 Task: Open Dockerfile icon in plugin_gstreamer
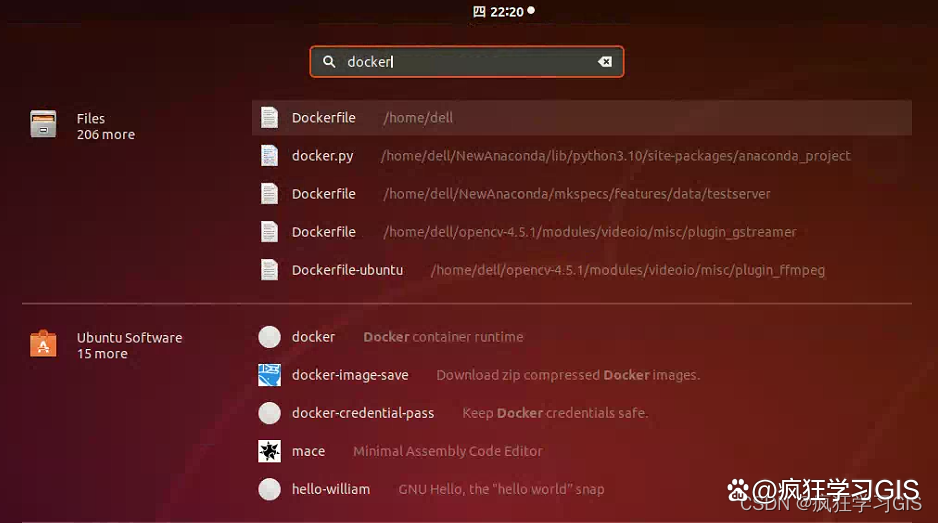269,232
